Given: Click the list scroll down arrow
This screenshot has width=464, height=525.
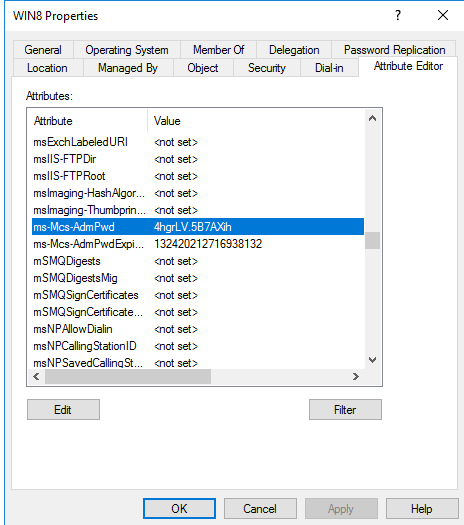Looking at the screenshot, I should pos(372,360).
